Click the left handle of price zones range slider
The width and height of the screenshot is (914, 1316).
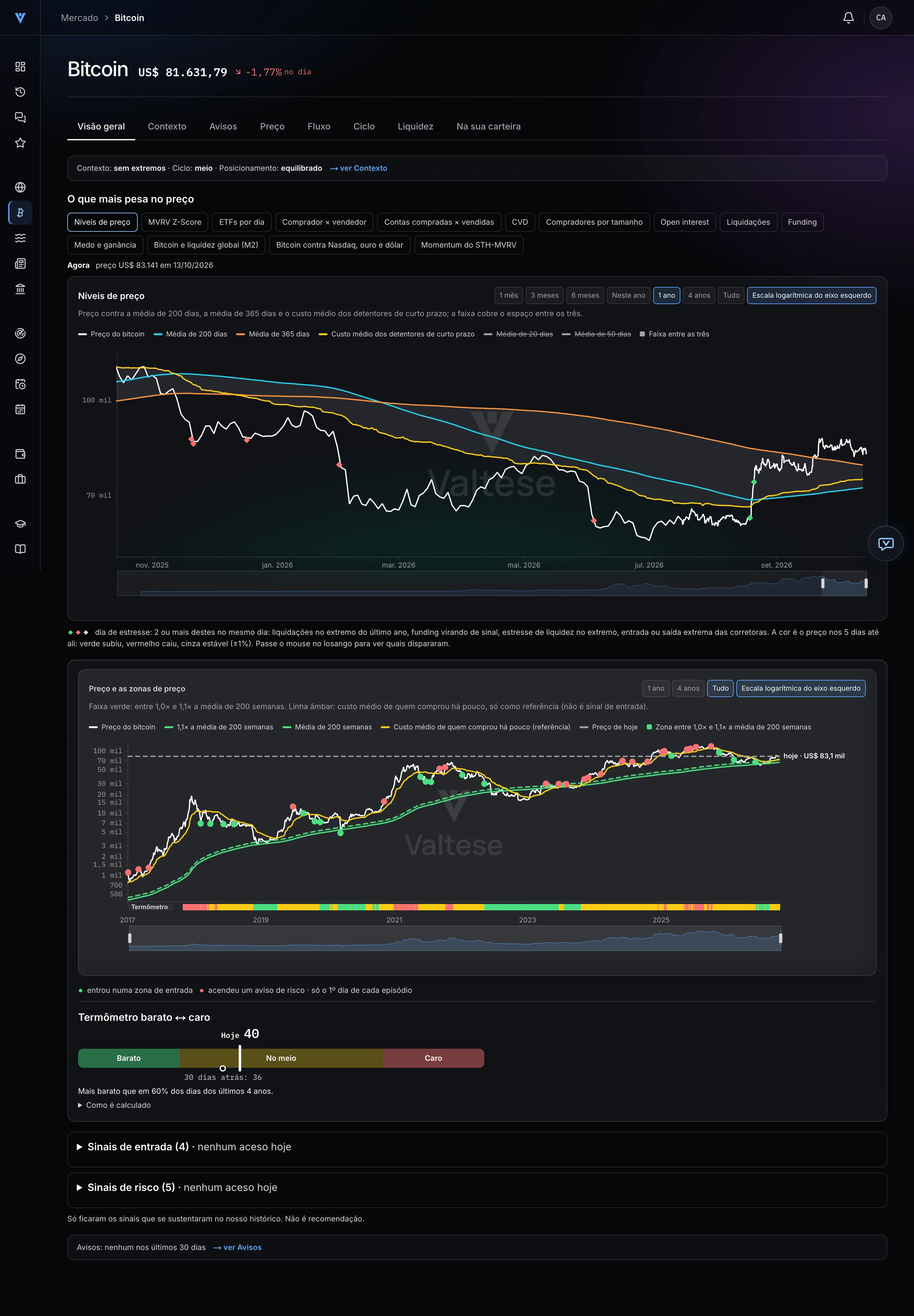pos(129,938)
